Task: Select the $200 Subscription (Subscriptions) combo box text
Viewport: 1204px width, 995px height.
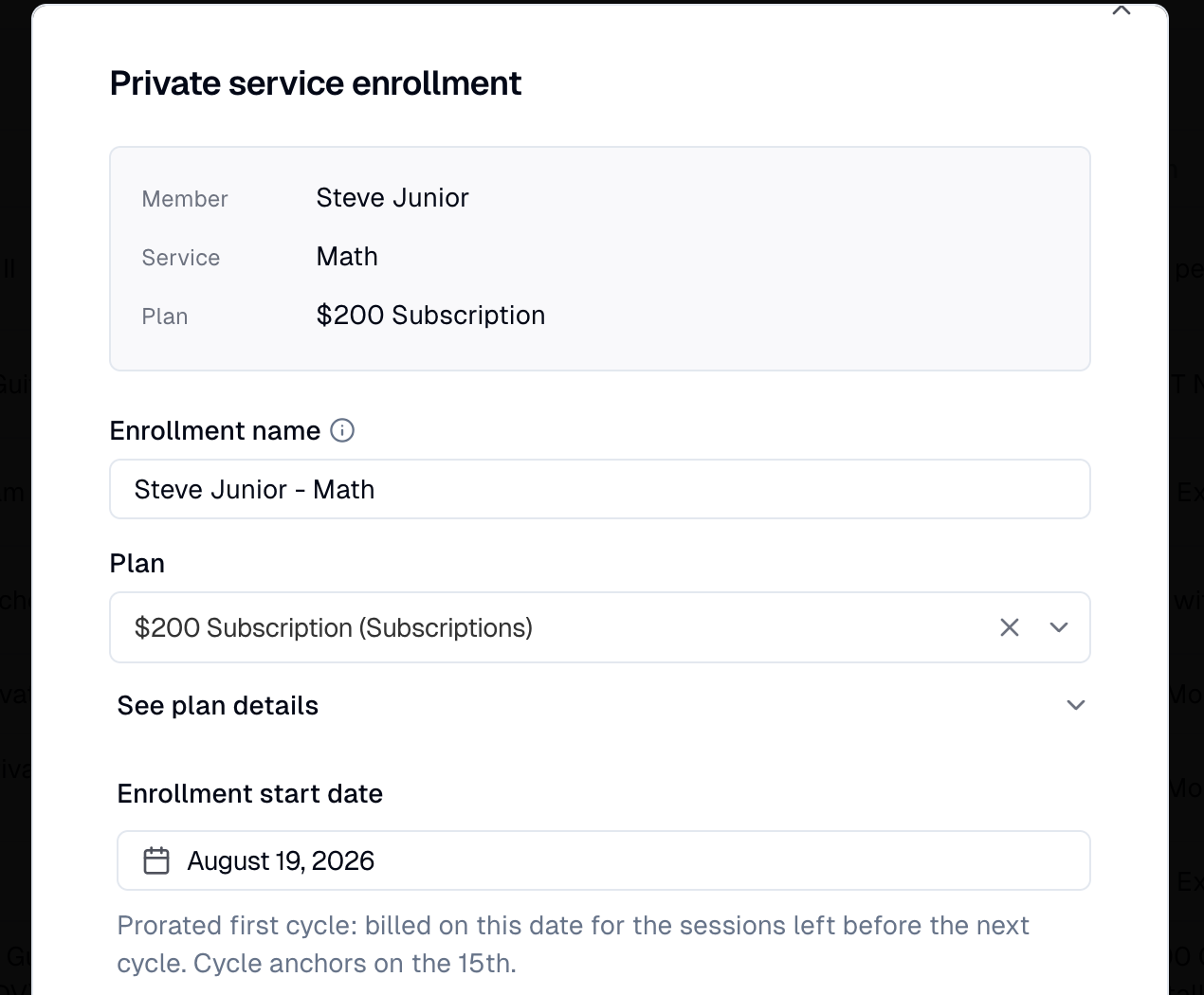Action: tap(334, 628)
